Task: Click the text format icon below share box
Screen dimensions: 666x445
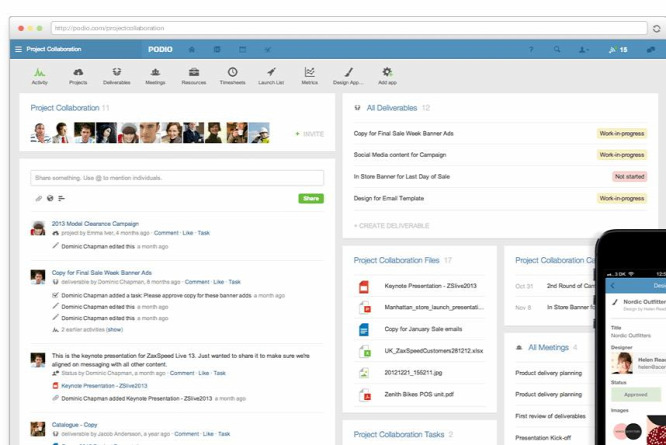Action: [62, 198]
